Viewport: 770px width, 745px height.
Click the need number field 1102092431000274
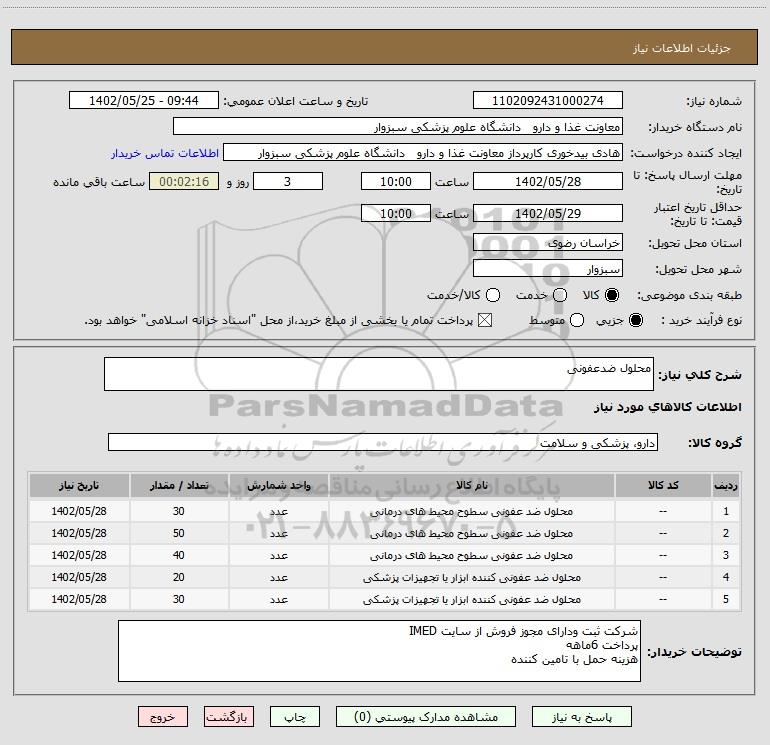(x=548, y=101)
